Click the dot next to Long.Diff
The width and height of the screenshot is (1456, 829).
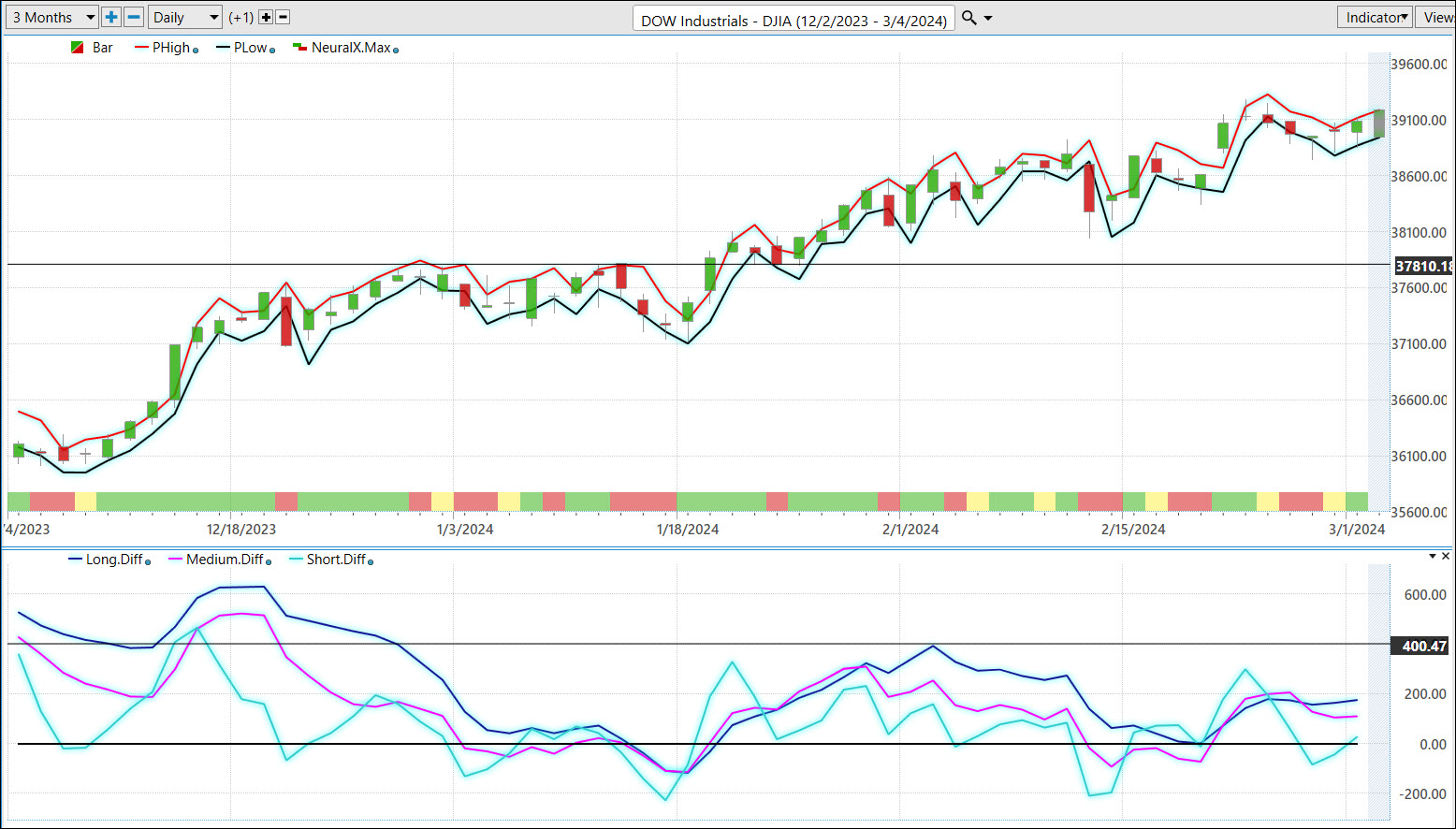coord(148,562)
